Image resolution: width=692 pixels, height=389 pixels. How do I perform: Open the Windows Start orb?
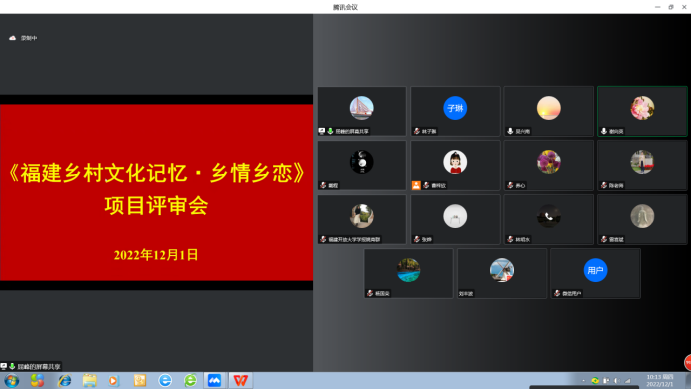tap(11, 381)
